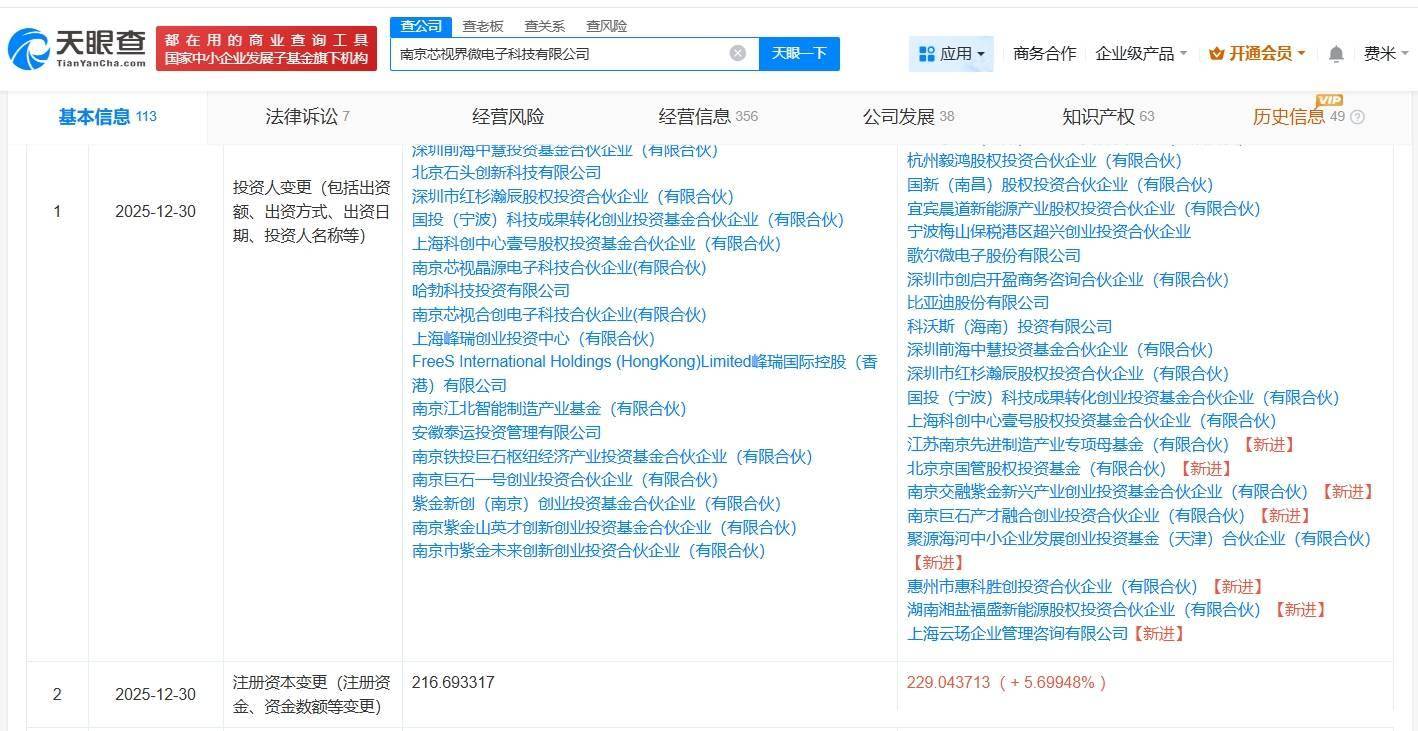
Task: Click the red 国家中小企业发展子基金 banner
Action: point(267,48)
